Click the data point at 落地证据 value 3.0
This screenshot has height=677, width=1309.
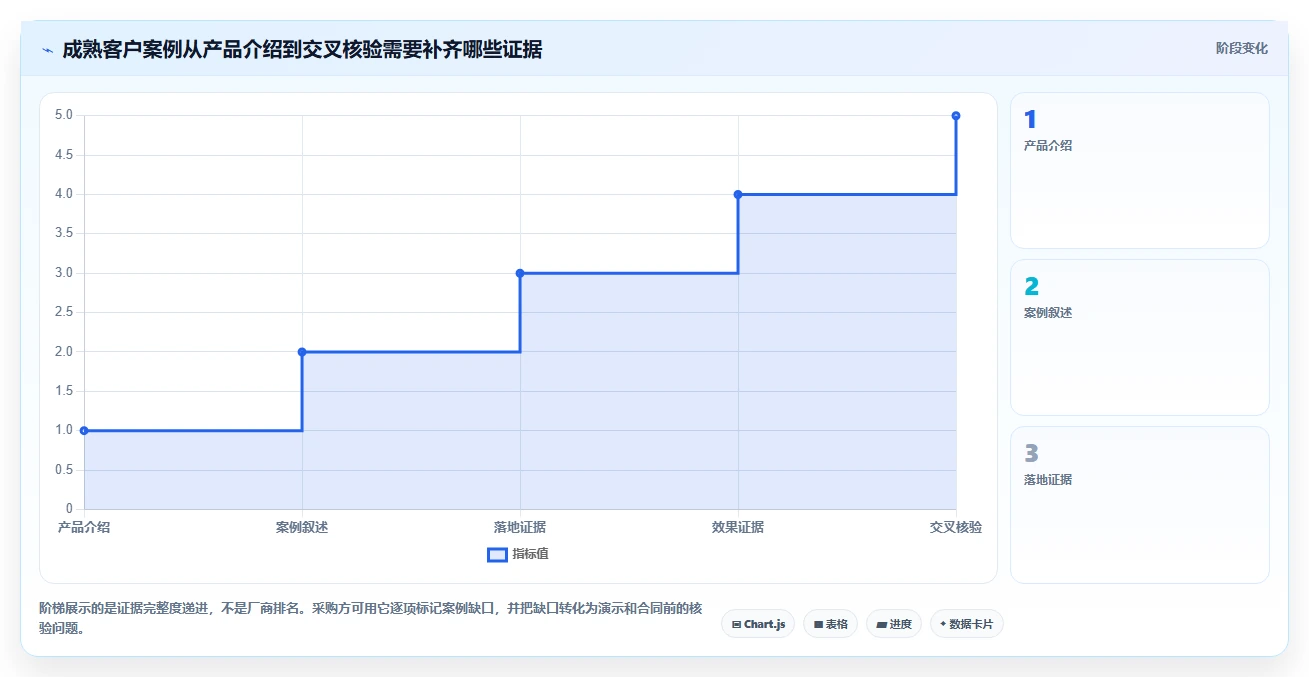[520, 273]
